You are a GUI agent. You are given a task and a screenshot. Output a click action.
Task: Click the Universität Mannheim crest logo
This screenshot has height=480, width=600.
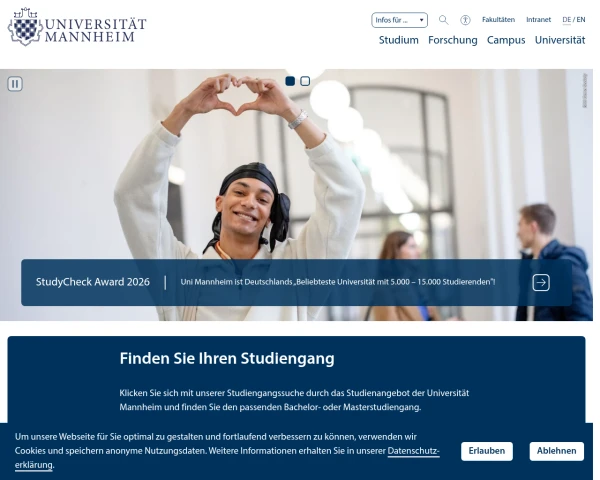[x=25, y=27]
